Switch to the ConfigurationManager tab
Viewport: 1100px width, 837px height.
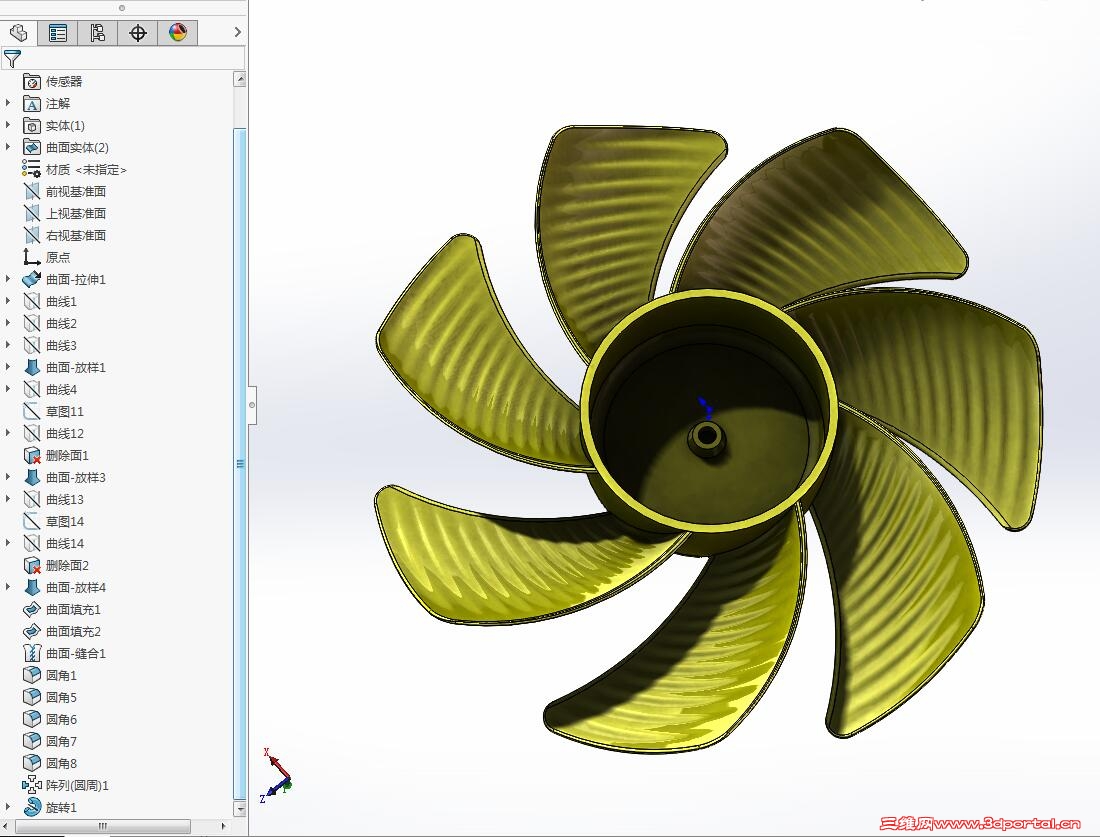point(98,32)
